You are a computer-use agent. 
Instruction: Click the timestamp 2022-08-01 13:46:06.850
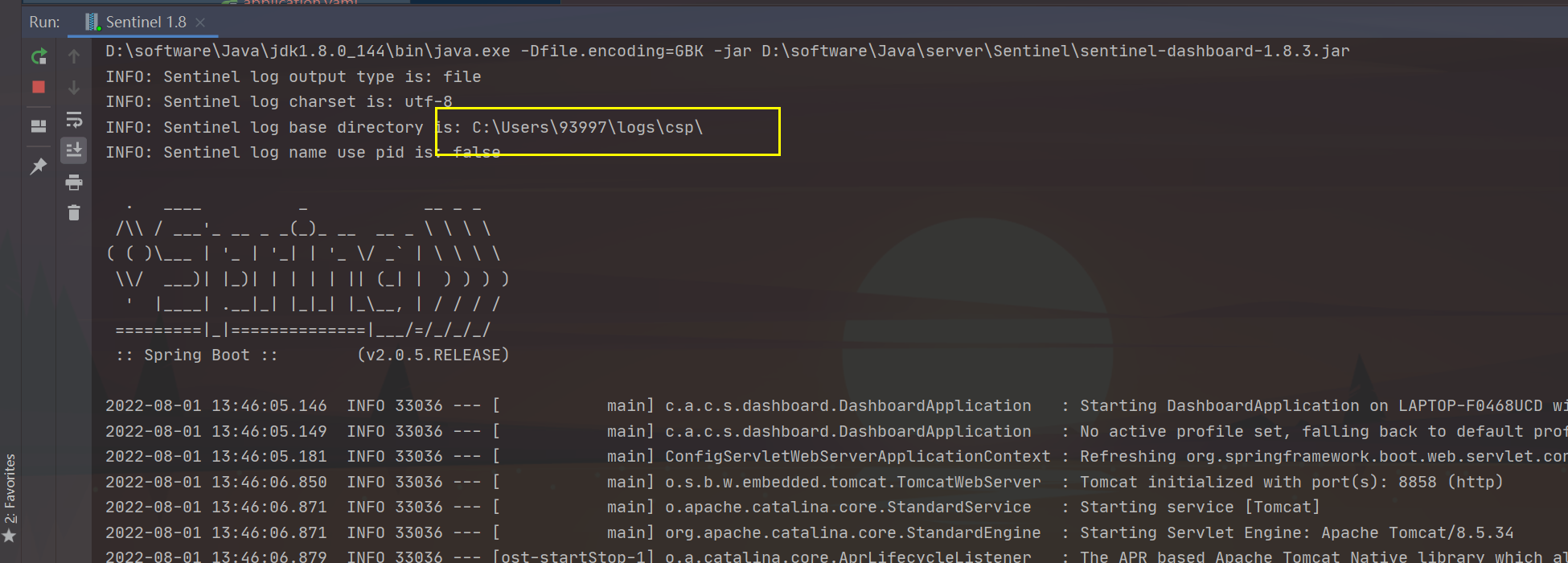coord(216,483)
